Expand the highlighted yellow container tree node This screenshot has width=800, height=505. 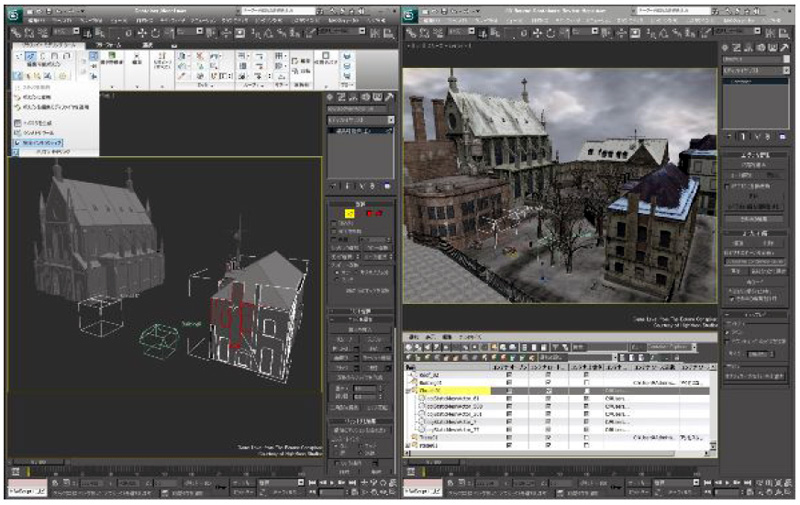[x=410, y=391]
